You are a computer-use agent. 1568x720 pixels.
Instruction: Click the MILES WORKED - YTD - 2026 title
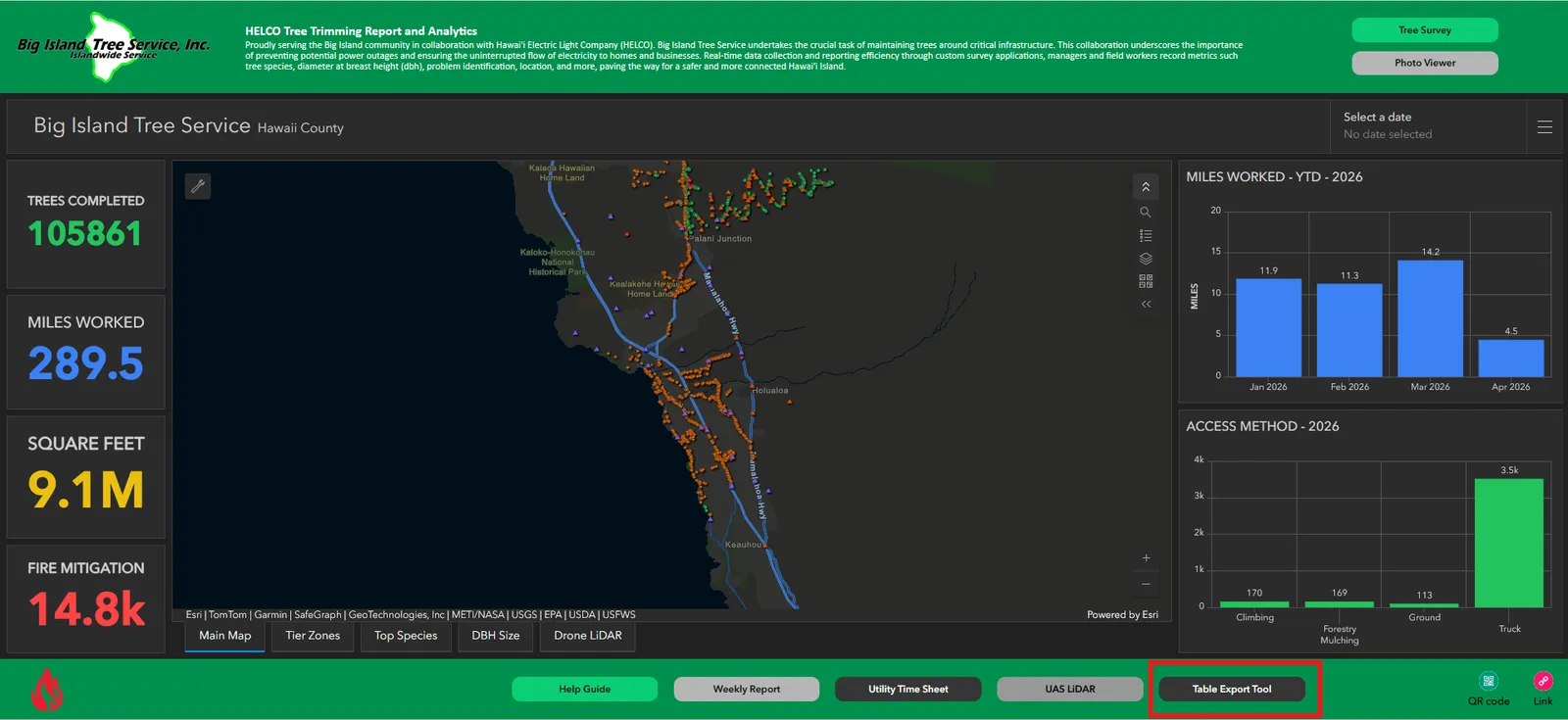tap(1274, 177)
